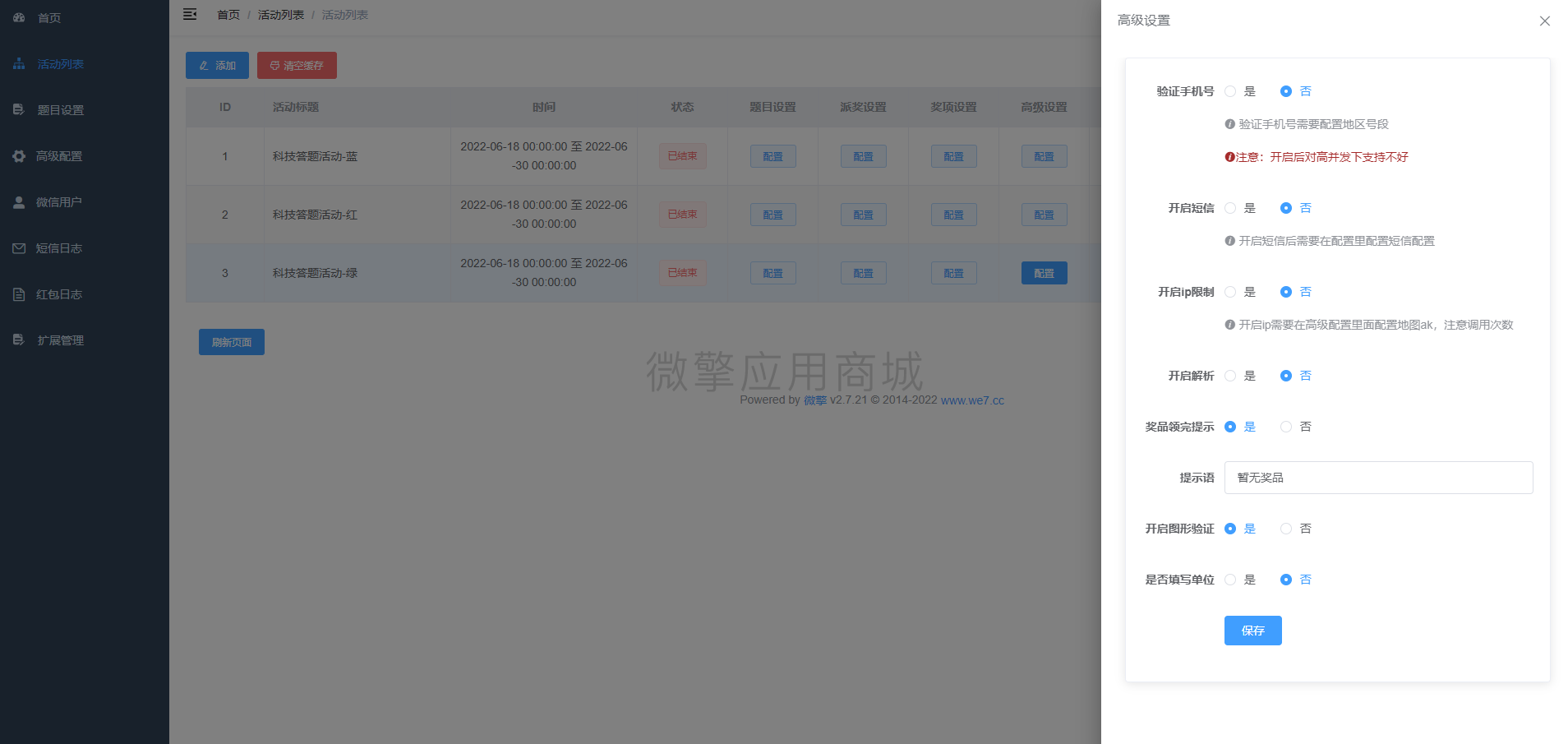Viewport: 1568px width, 744px height.
Task: Click 题目设置 配置 for 科技答题活动-绿
Action: (772, 273)
